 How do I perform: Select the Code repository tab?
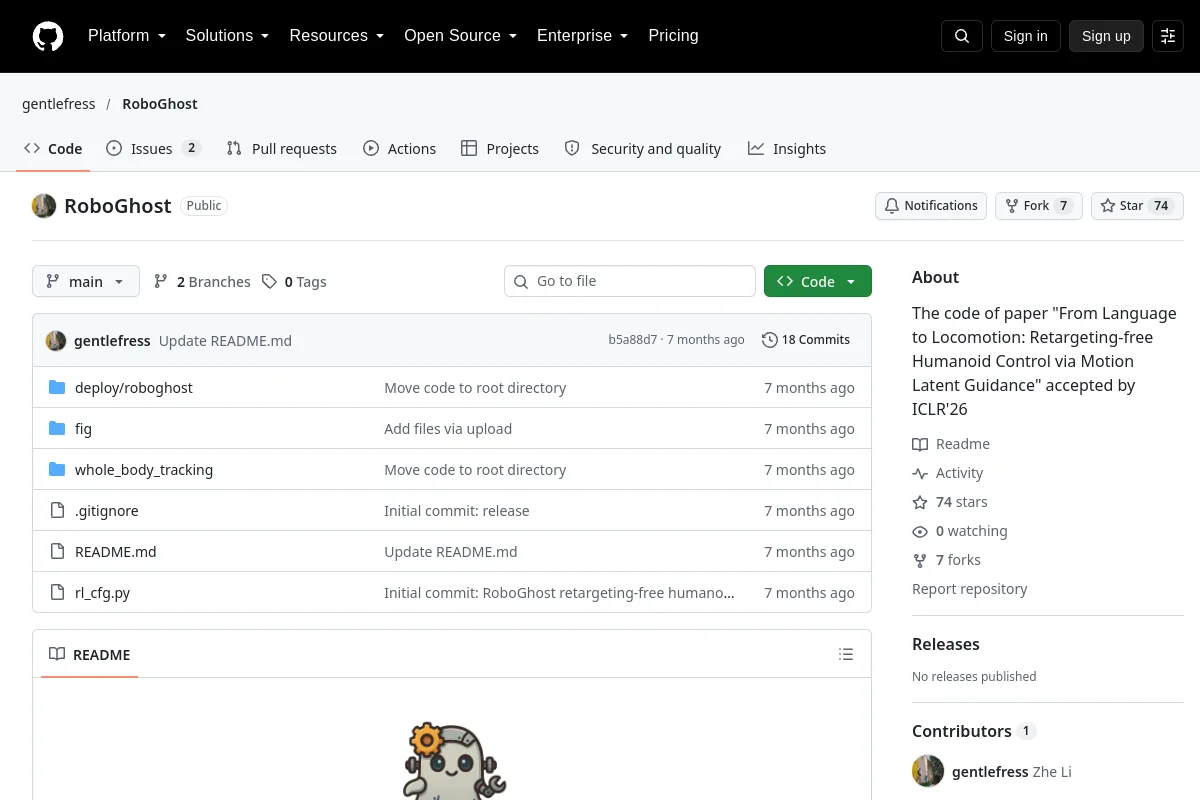[x=54, y=149]
